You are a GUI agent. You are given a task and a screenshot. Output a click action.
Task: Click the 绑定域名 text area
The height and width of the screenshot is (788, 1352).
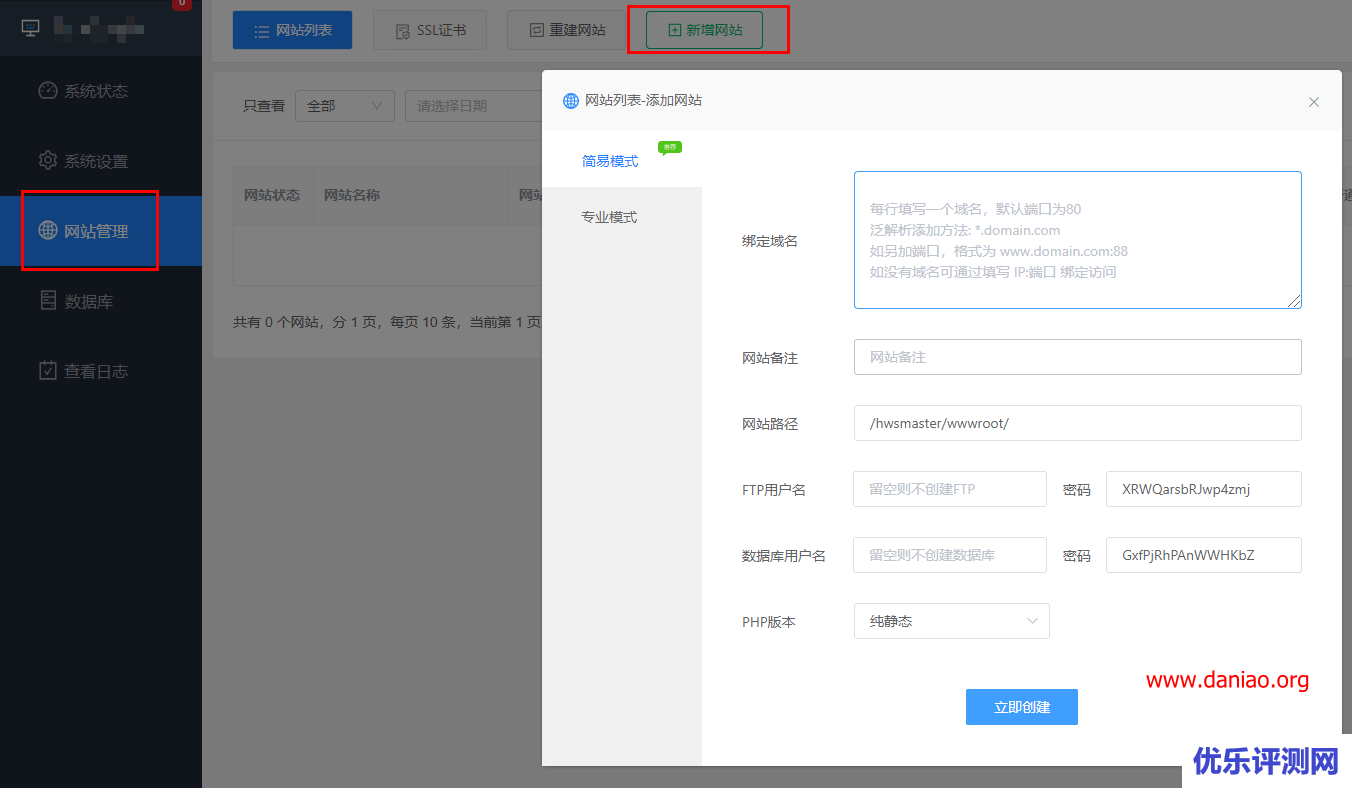(1077, 240)
